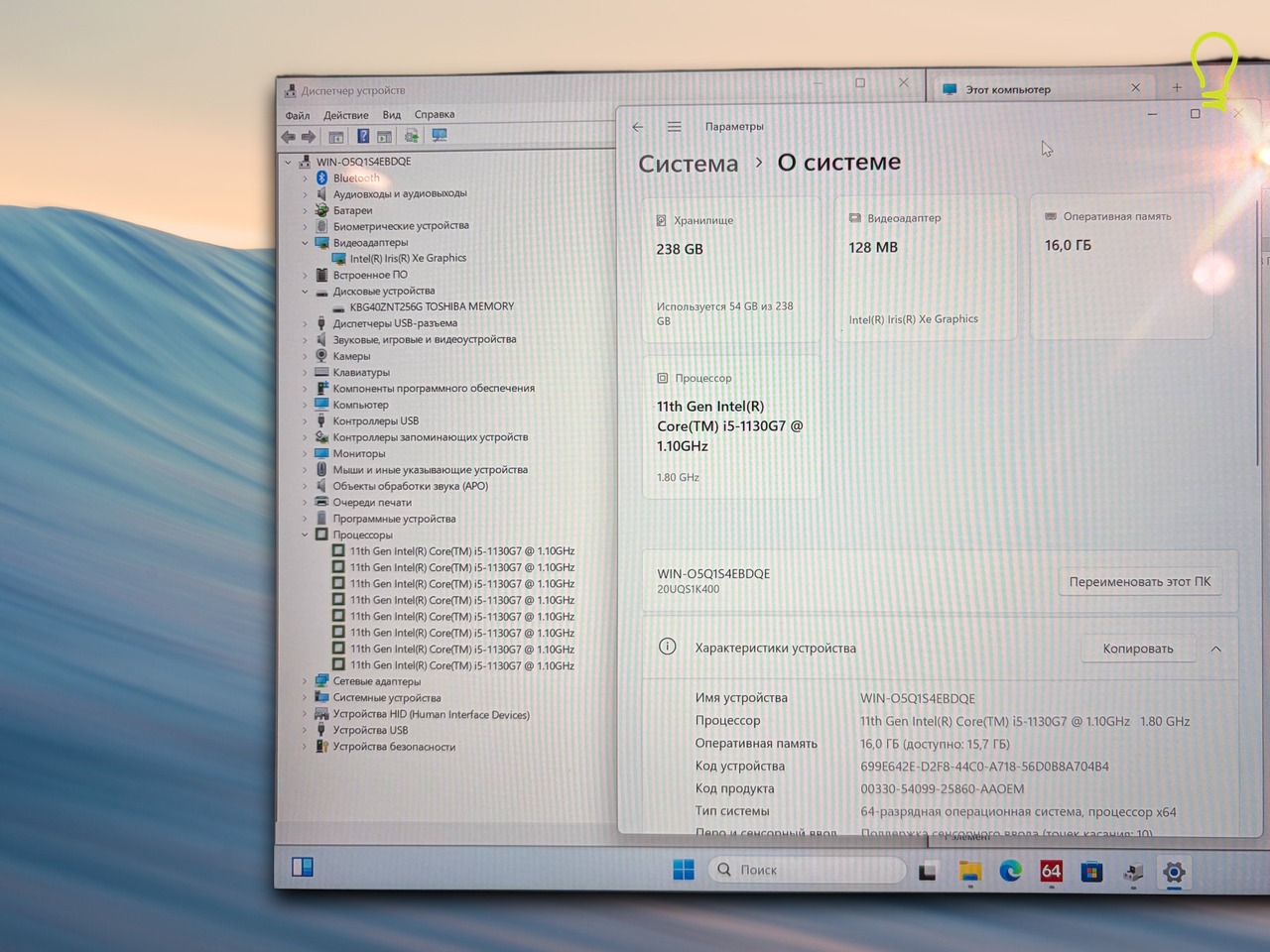This screenshot has width=1270, height=952.
Task: Click the Система breadcrumb link
Action: (689, 164)
